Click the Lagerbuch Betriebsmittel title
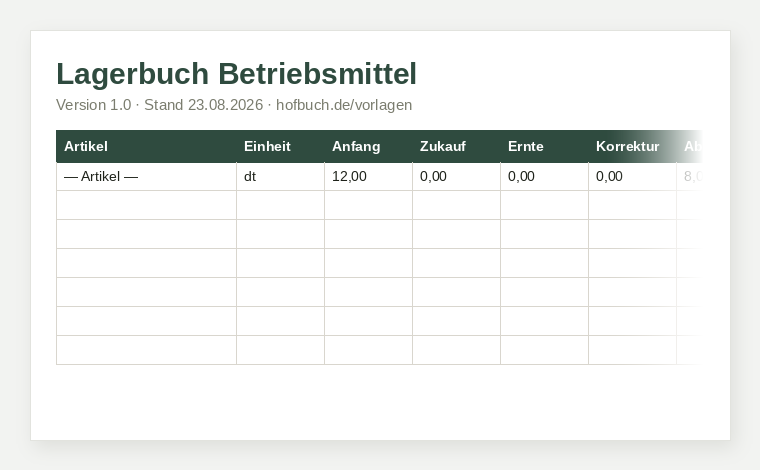The height and width of the screenshot is (470, 760). click(237, 74)
